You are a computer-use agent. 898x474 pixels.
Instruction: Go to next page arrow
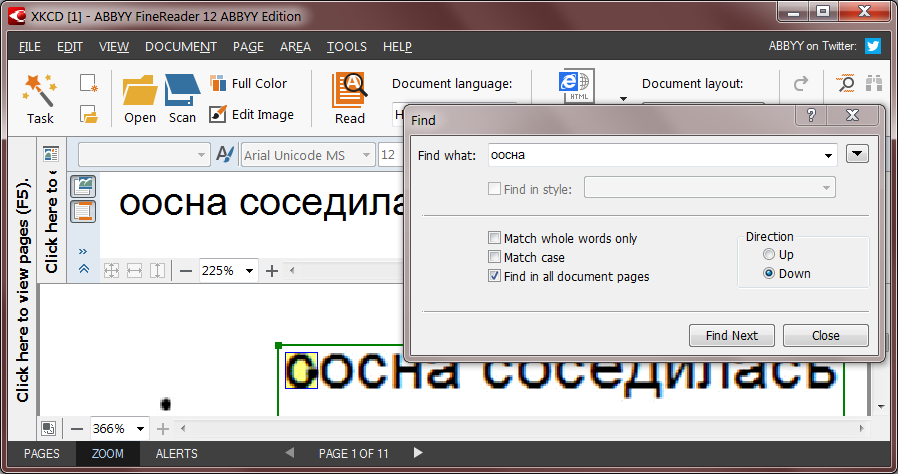pos(418,453)
